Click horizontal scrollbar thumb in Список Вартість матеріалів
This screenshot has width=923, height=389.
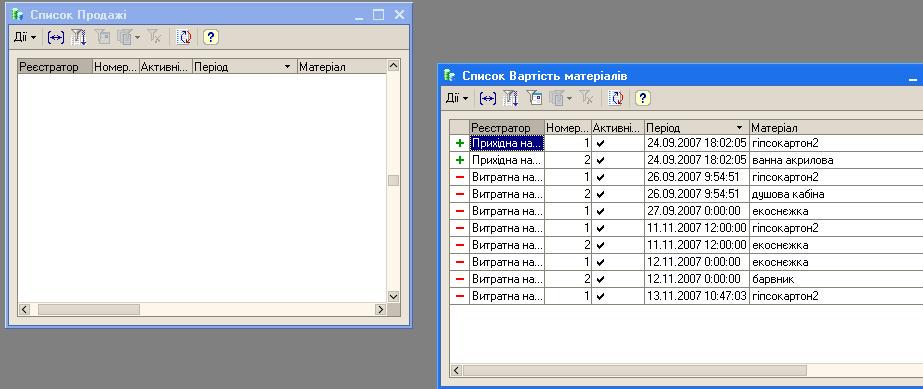[x=635, y=371]
